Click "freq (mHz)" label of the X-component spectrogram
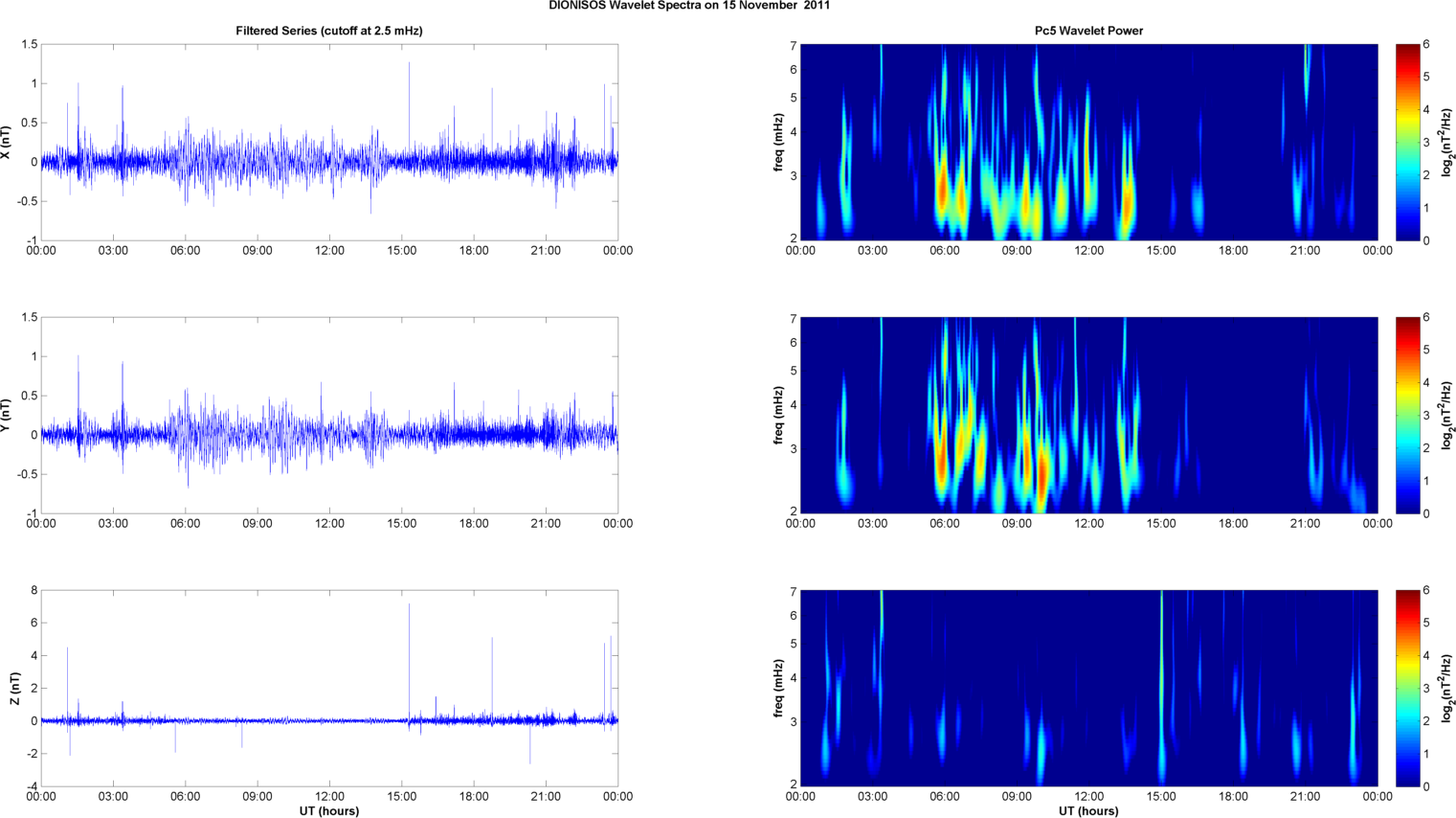Viewport: 1456px width, 818px height. 778,143
